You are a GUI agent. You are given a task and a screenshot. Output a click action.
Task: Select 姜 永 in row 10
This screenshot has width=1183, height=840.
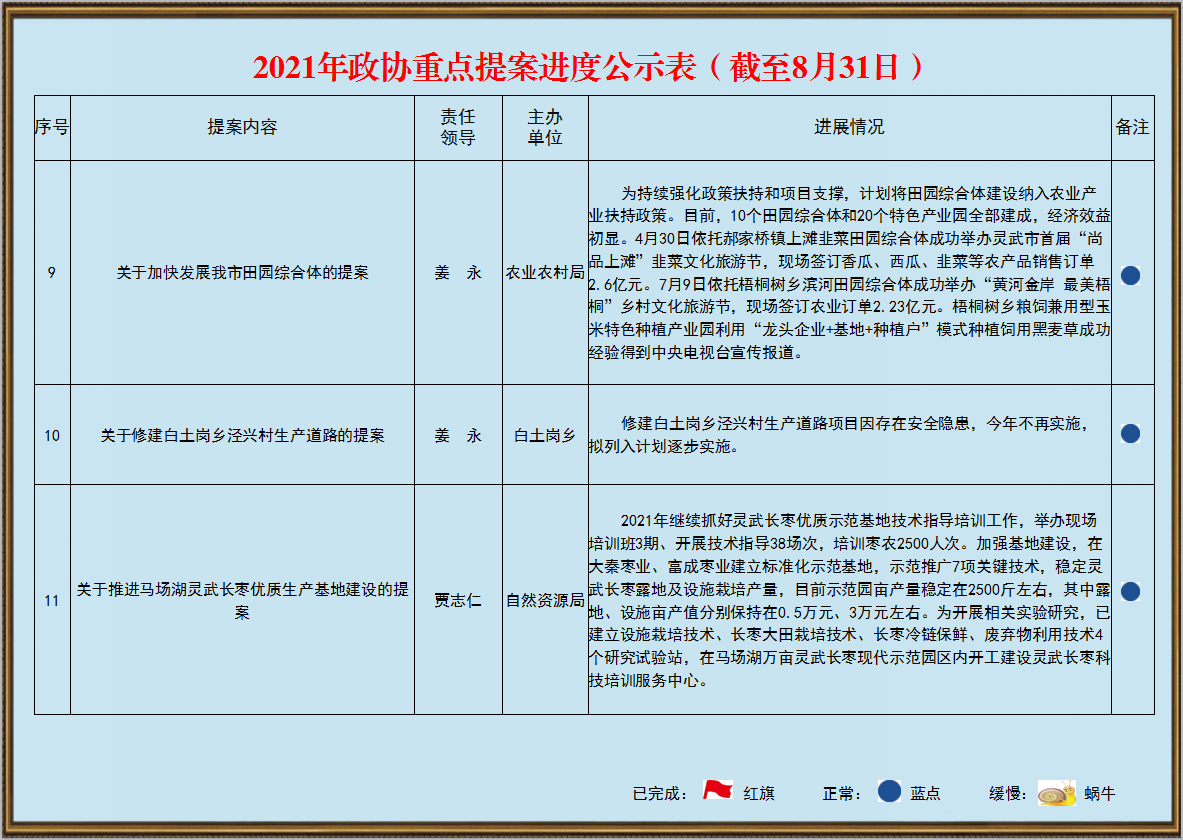[x=458, y=435]
